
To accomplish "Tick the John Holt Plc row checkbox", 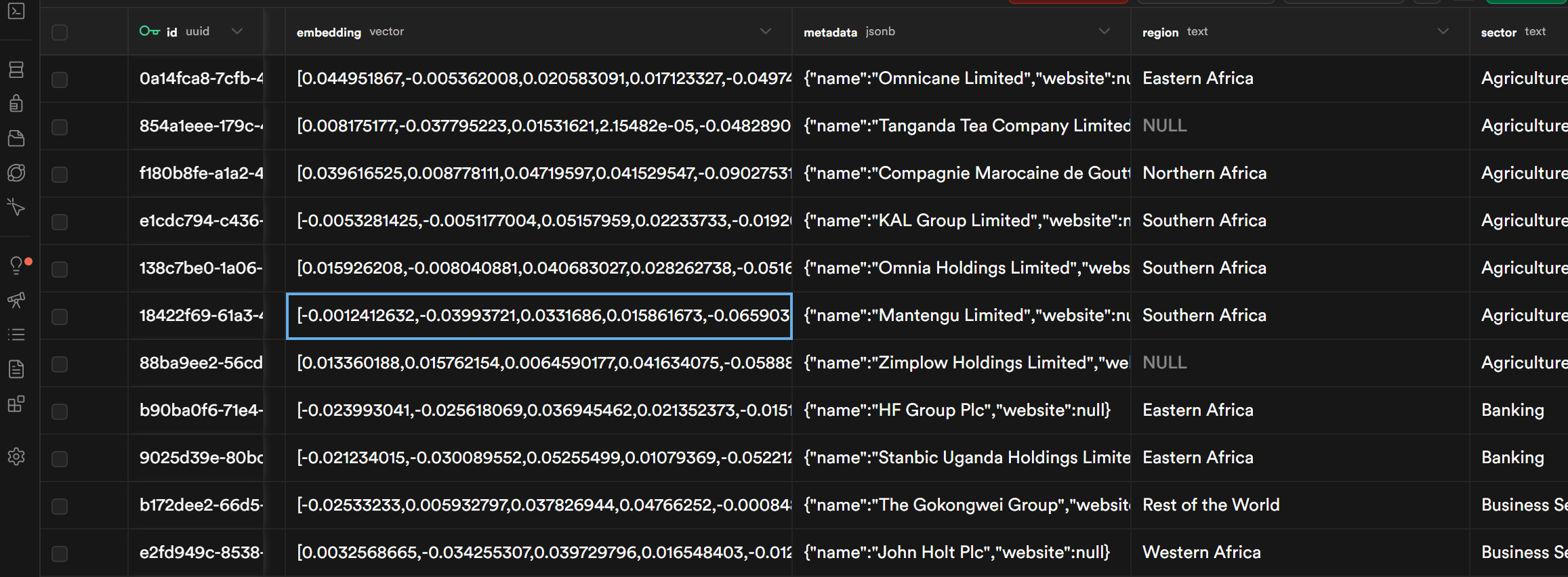I will pos(60,553).
